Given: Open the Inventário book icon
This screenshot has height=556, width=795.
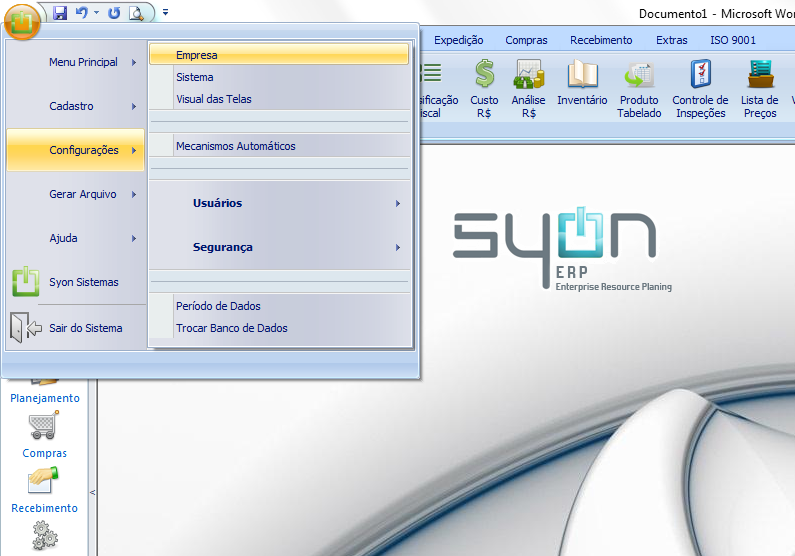Looking at the screenshot, I should (582, 75).
